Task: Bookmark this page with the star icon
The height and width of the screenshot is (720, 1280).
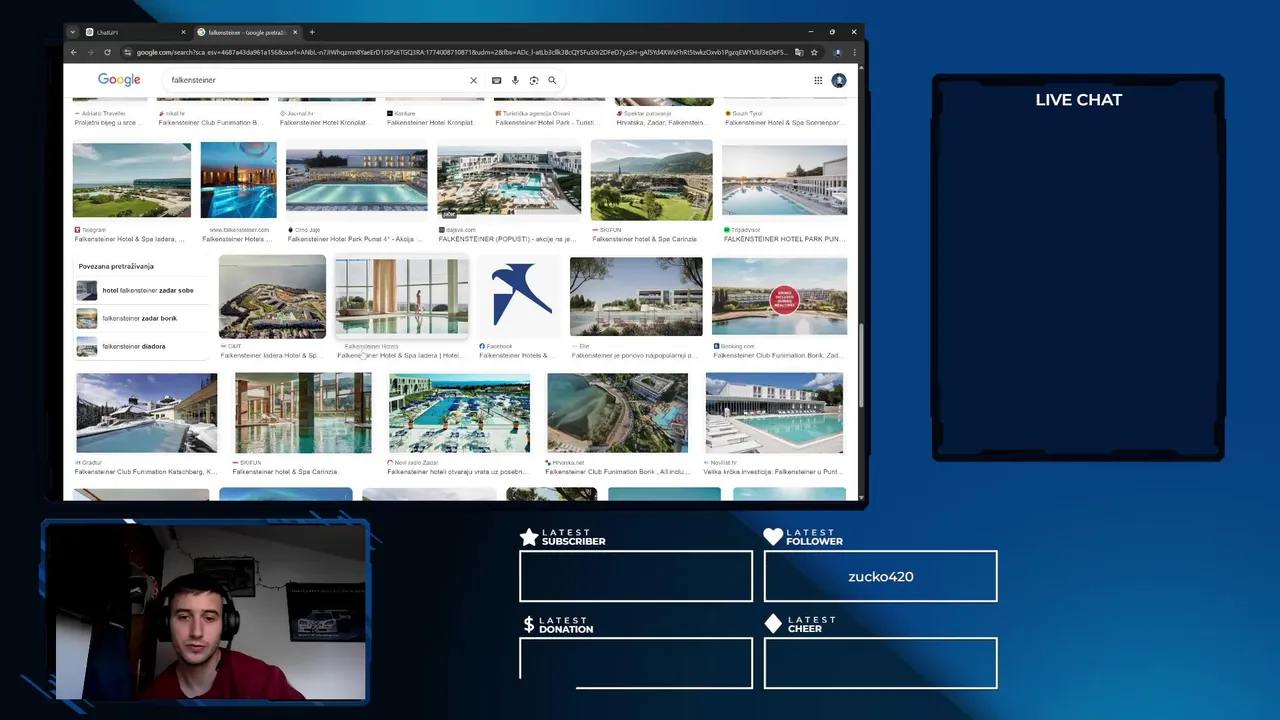Action: click(814, 52)
